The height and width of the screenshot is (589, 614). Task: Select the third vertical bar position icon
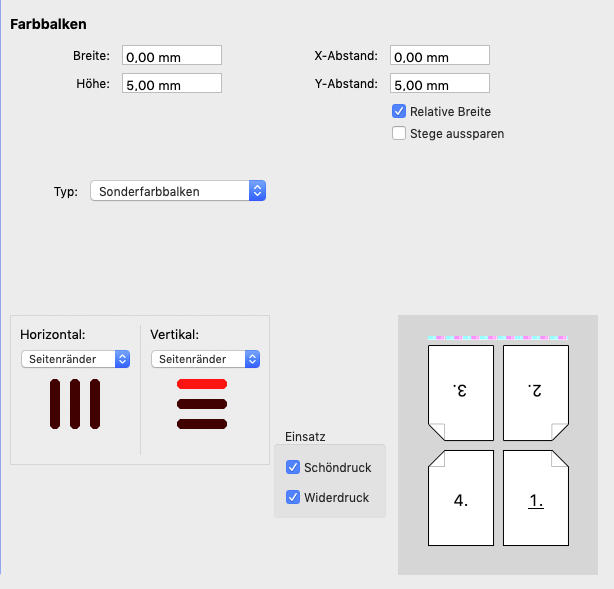pyautogui.click(x=95, y=404)
